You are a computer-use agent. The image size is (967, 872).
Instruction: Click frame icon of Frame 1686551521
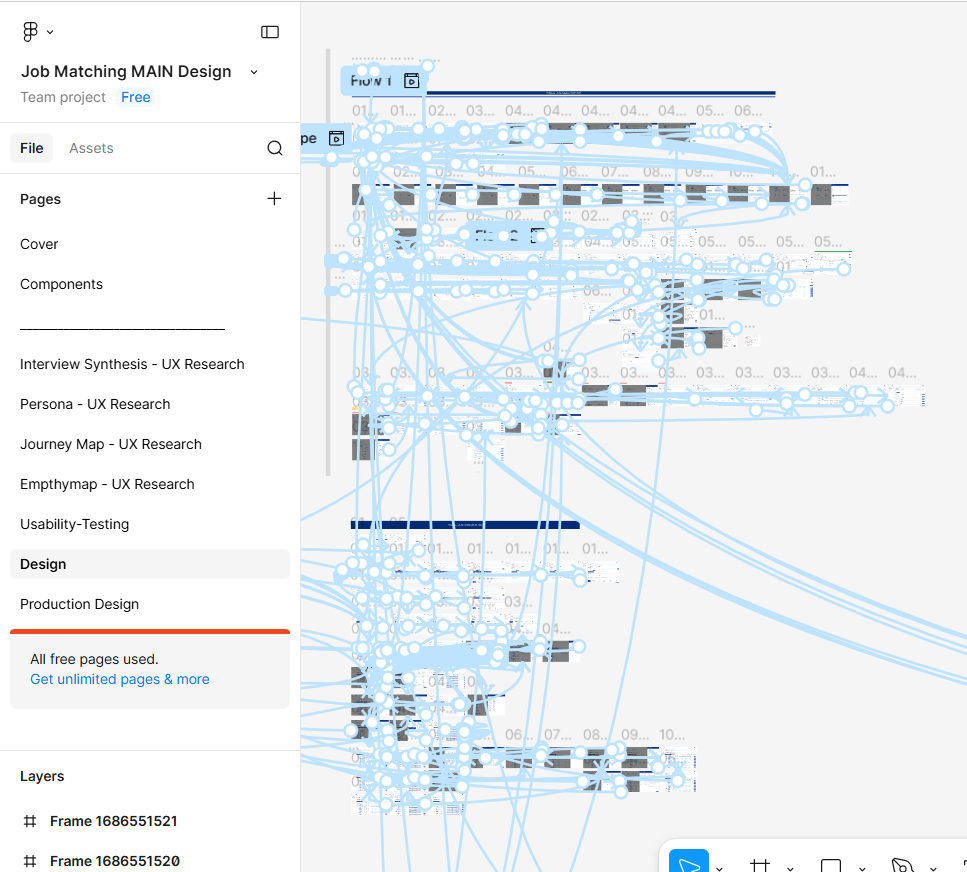pyautogui.click(x=30, y=821)
